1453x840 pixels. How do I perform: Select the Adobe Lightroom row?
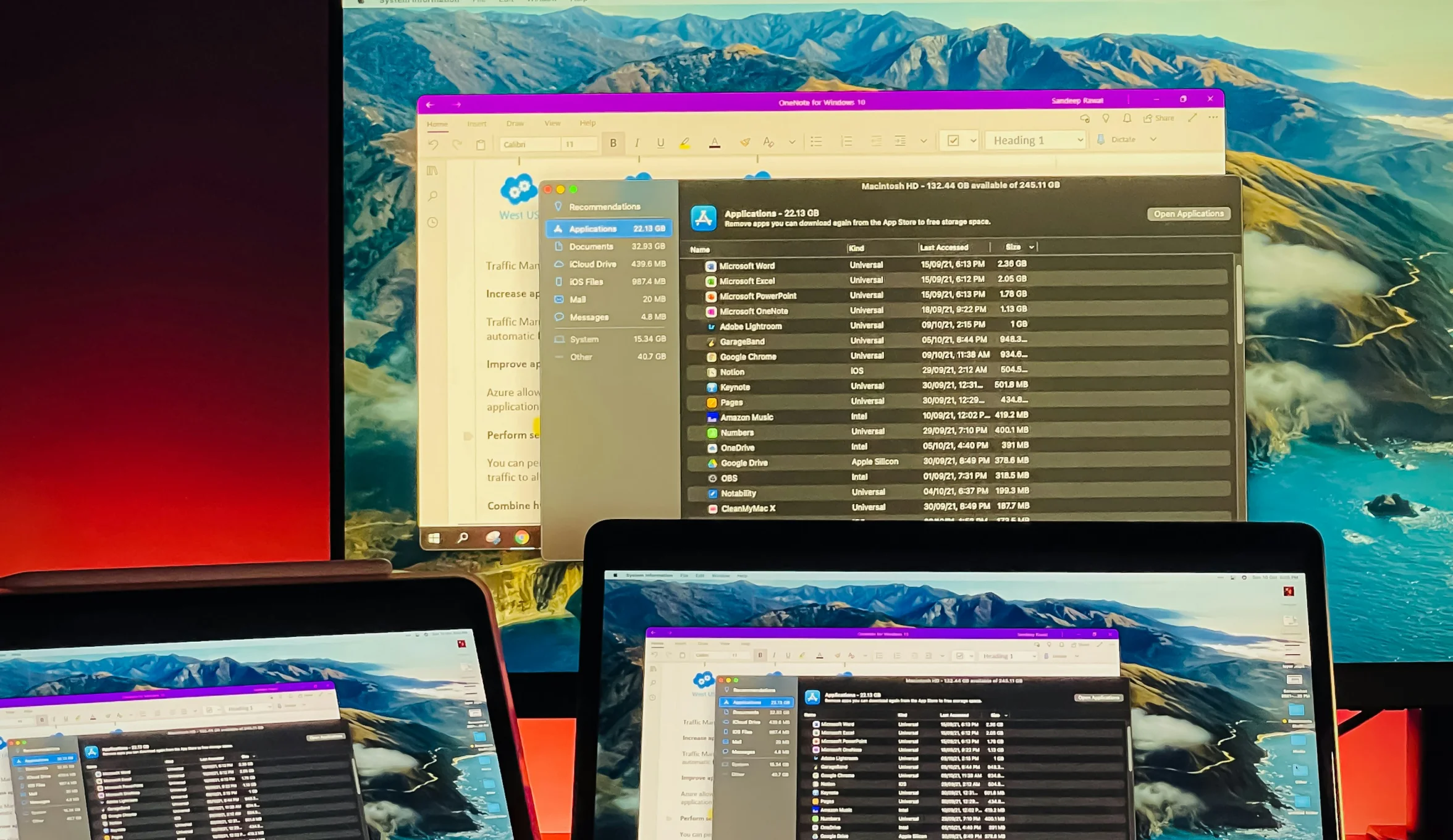[957, 325]
